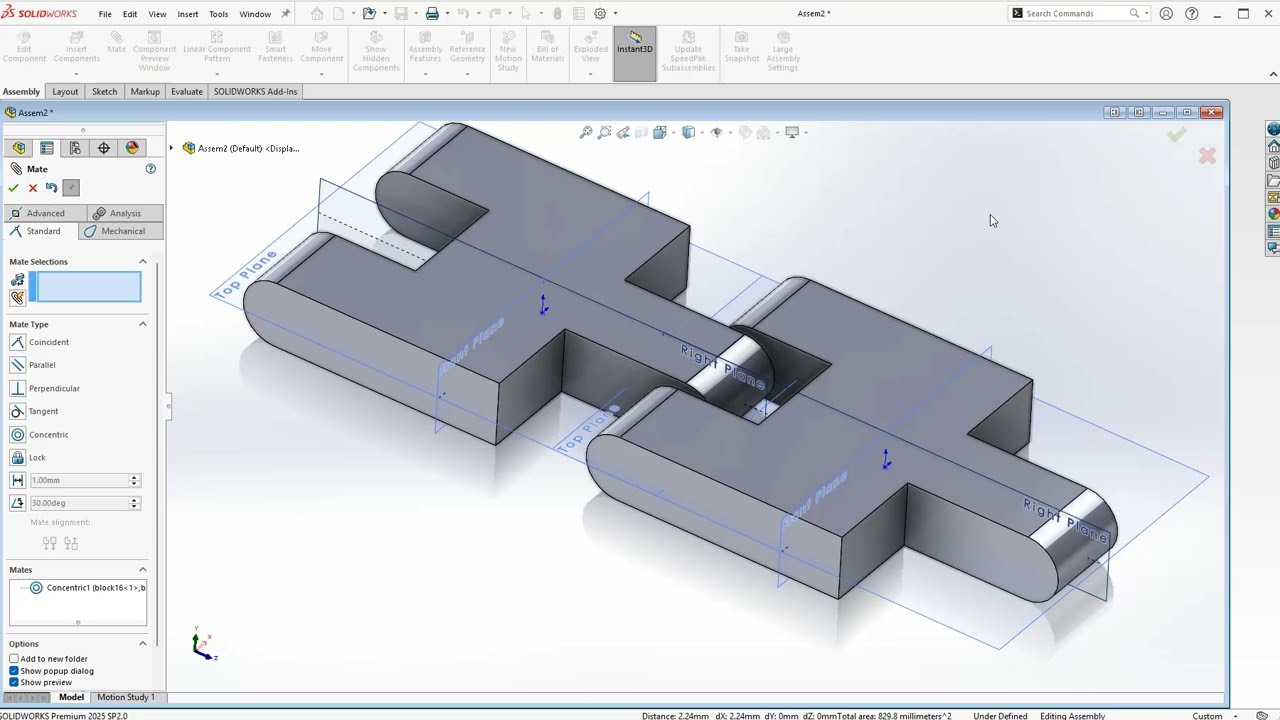
Task: Switch to the Motion Study 1 tab
Action: coord(125,697)
